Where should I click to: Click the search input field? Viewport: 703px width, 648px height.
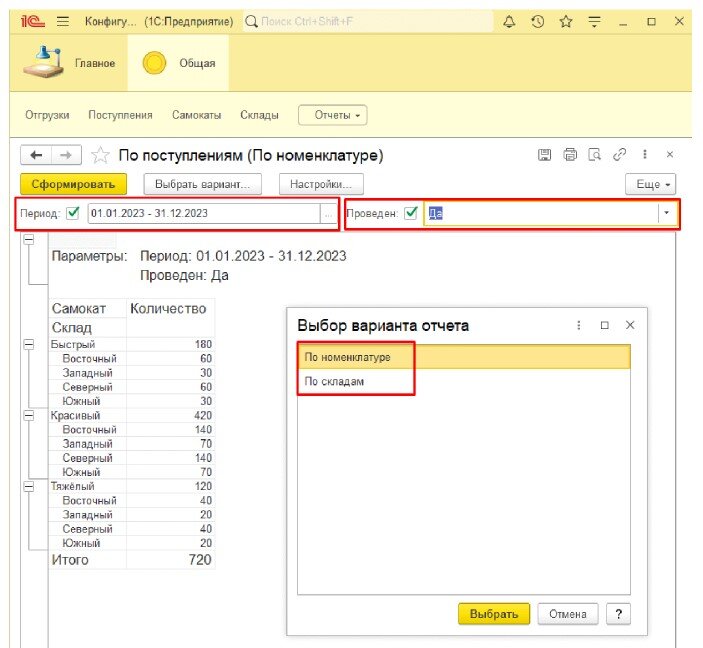coord(368,21)
